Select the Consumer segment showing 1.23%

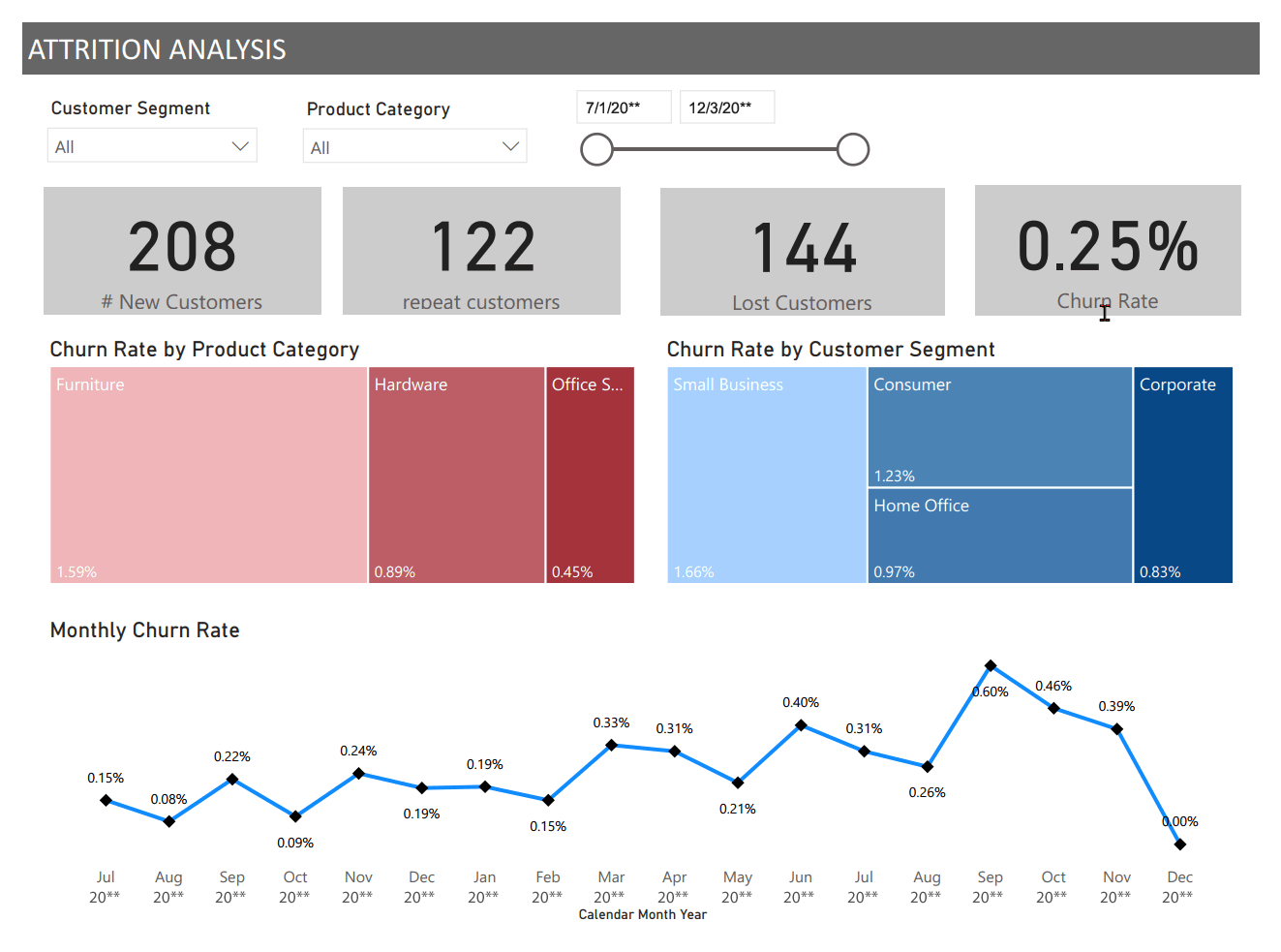point(999,426)
